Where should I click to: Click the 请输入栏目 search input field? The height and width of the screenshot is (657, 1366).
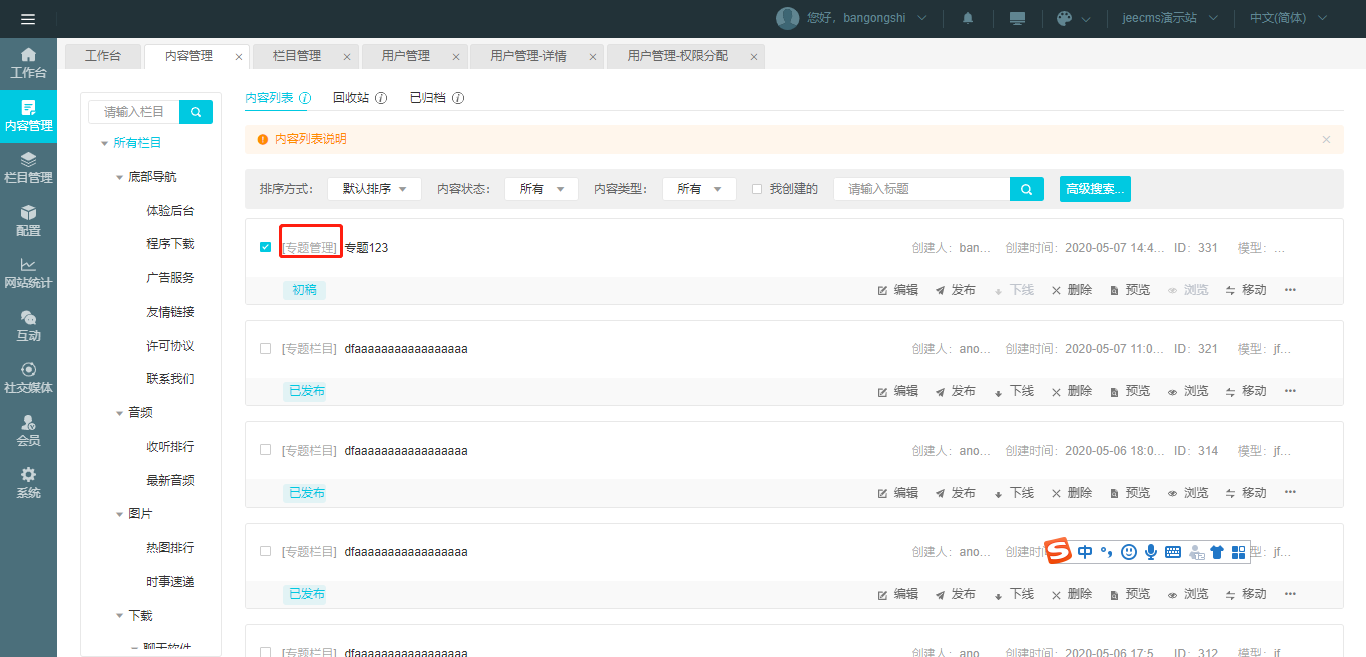click(x=134, y=112)
